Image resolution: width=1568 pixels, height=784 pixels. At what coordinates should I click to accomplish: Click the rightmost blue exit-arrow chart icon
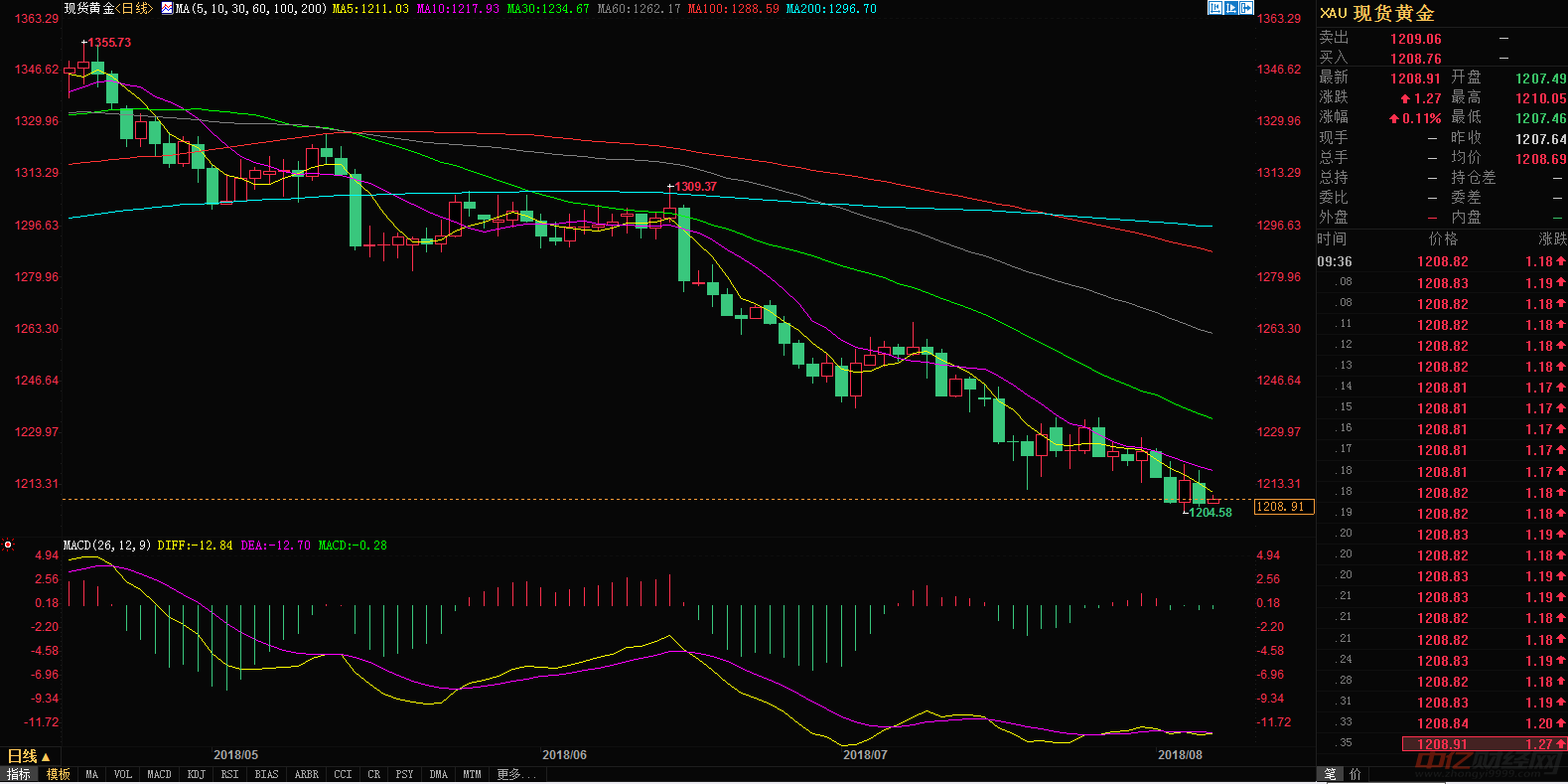(1246, 8)
